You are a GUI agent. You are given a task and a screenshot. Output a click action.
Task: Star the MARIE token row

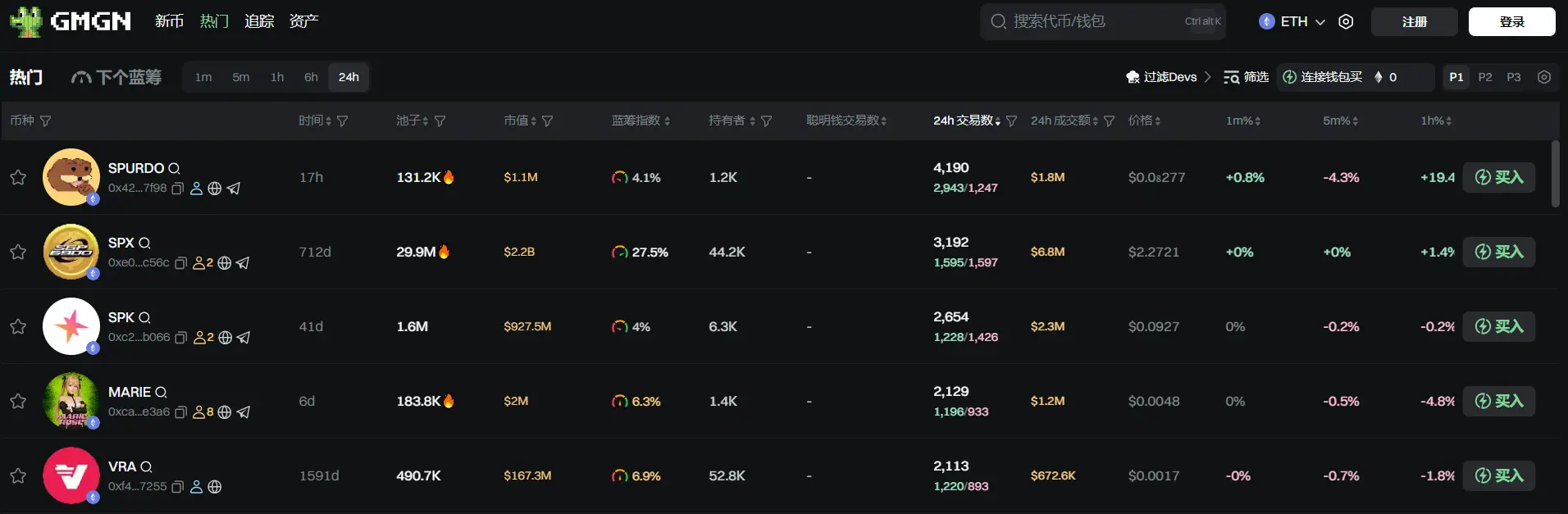(x=18, y=401)
